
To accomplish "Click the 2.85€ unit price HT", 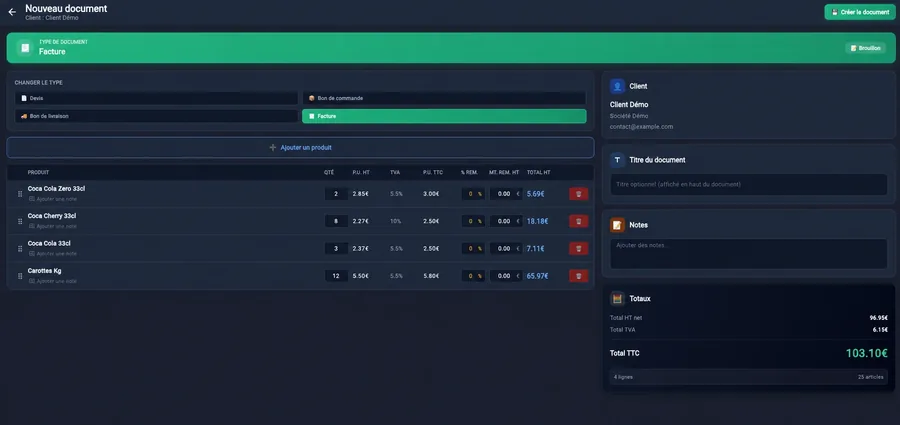I will coord(360,194).
